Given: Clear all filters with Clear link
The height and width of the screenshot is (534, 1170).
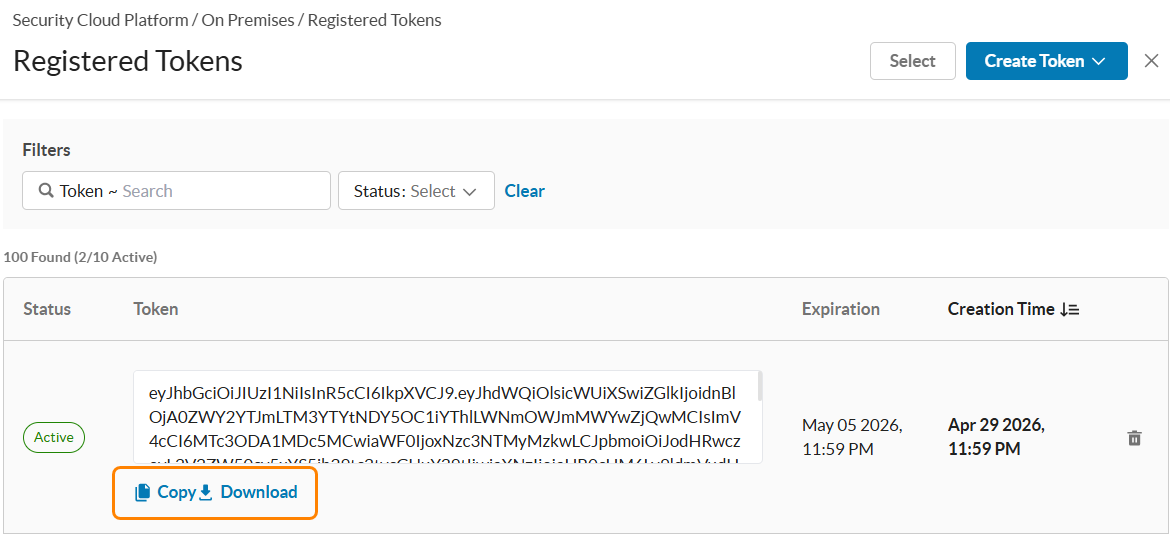Looking at the screenshot, I should [x=525, y=191].
